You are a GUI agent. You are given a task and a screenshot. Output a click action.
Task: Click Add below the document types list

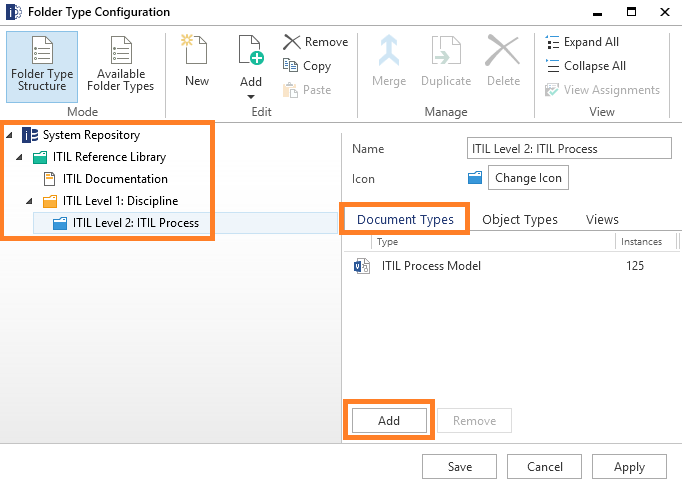(389, 421)
